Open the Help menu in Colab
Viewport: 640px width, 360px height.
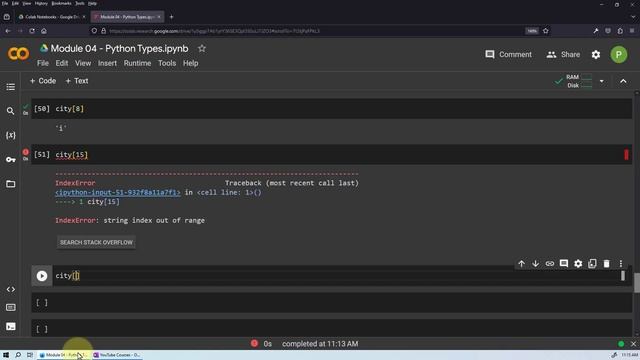pyautogui.click(x=191, y=63)
